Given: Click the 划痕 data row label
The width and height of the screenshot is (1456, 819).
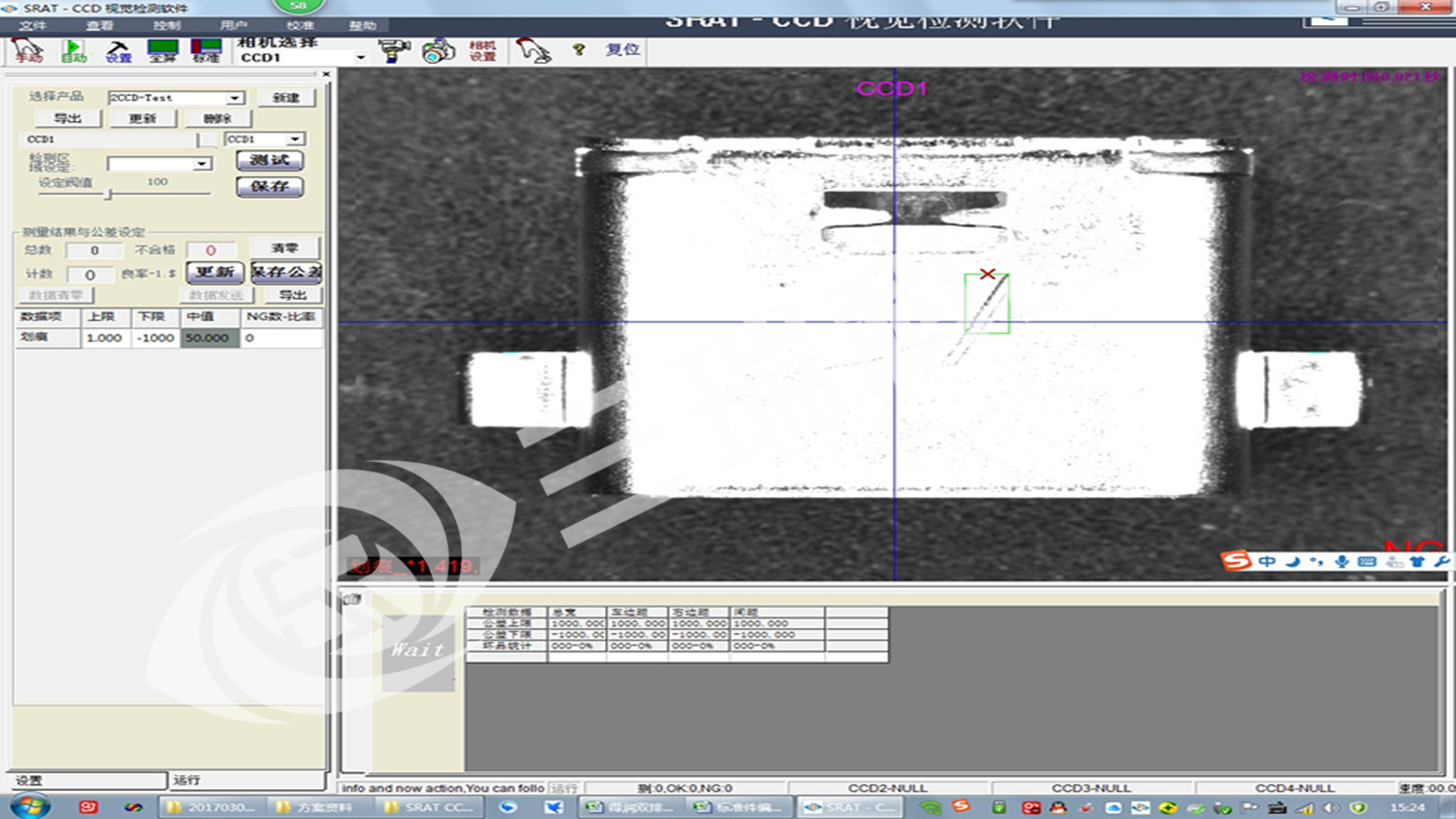Looking at the screenshot, I should point(48,338).
